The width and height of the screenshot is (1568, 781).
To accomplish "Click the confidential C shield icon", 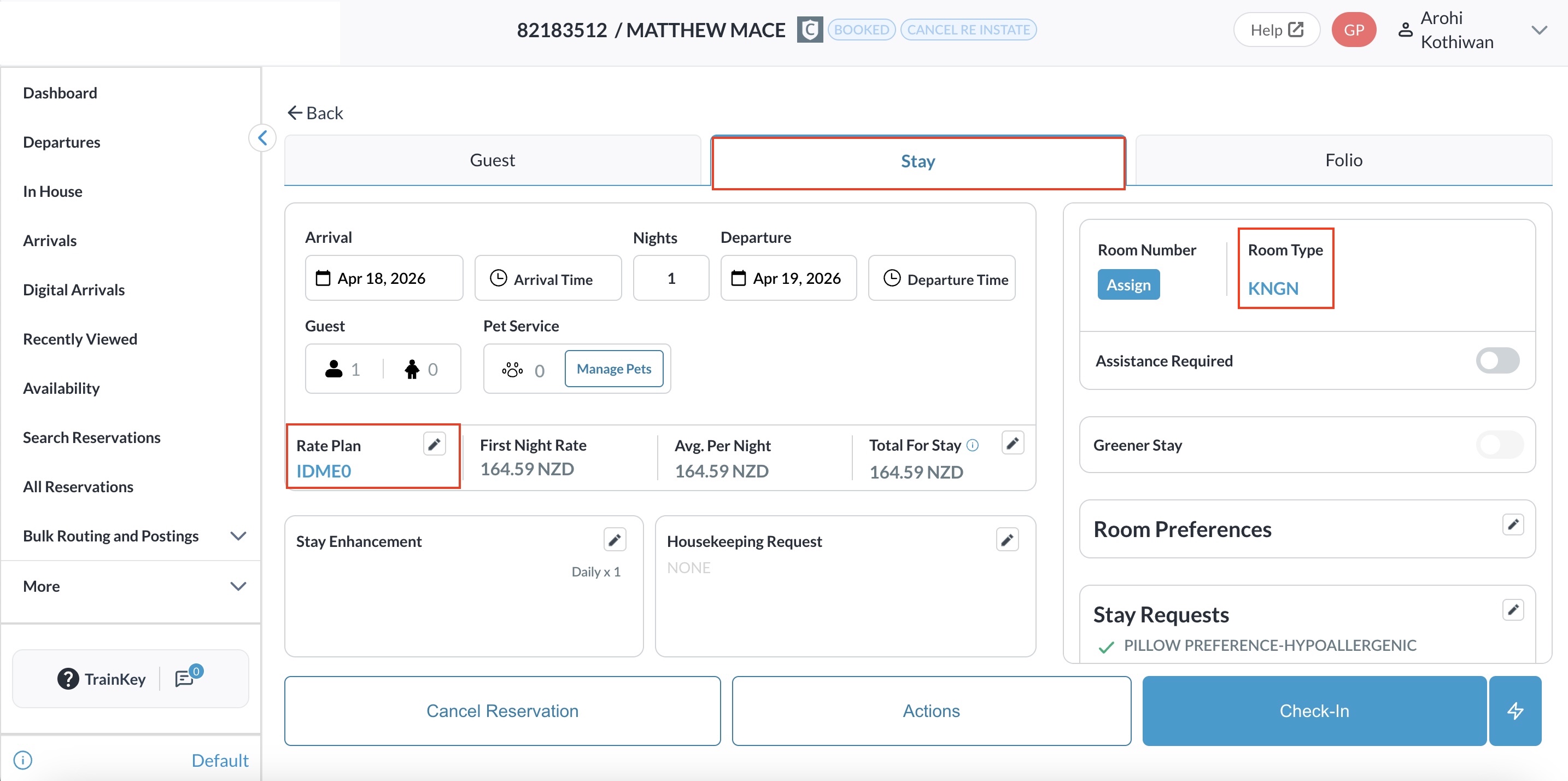I will pyautogui.click(x=810, y=30).
